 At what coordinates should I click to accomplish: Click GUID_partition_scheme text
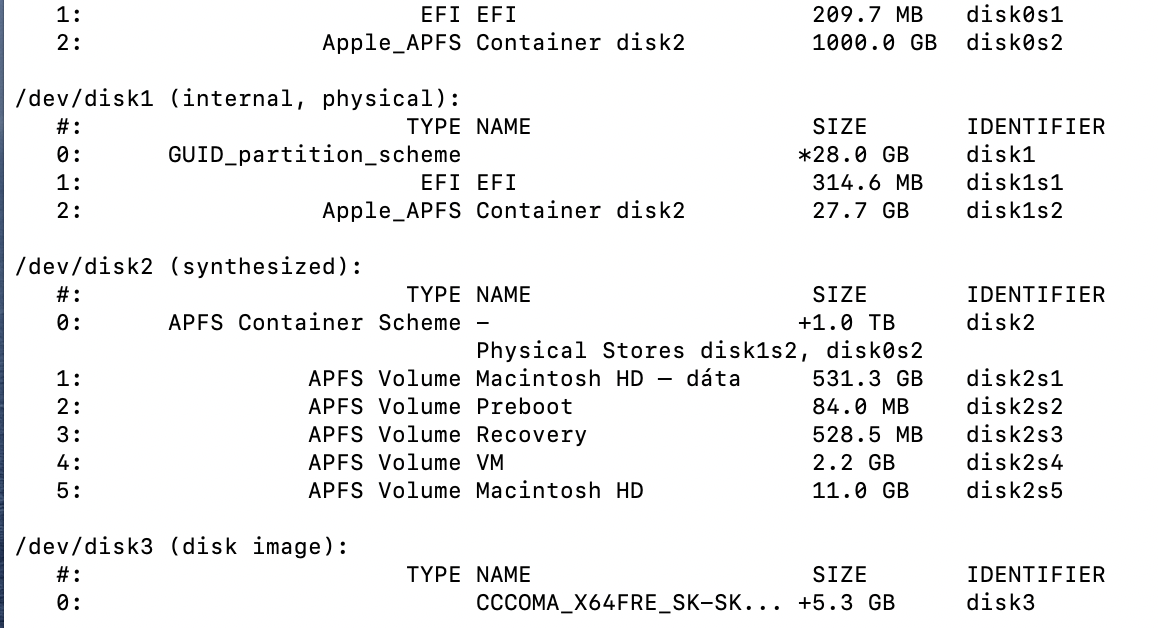(x=315, y=155)
